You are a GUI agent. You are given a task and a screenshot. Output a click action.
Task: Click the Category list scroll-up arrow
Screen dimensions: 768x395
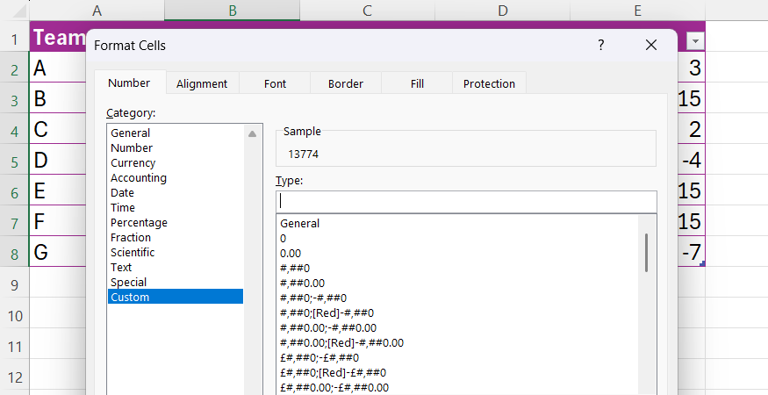[252, 134]
